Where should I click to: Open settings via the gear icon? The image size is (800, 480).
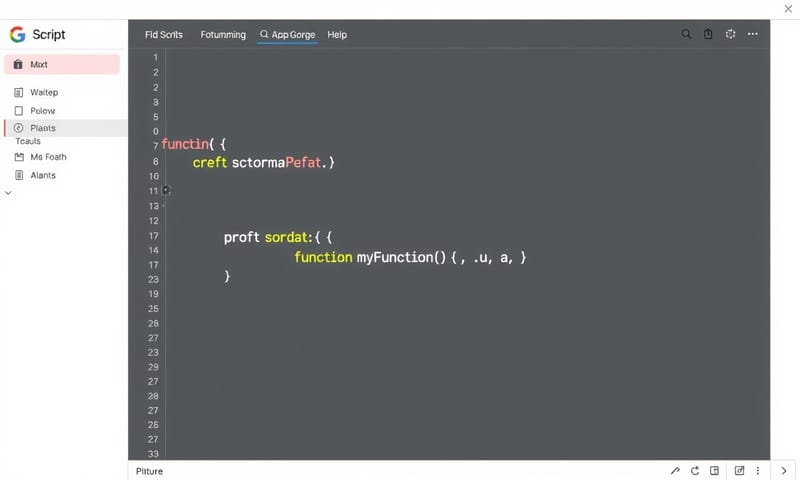(x=731, y=34)
